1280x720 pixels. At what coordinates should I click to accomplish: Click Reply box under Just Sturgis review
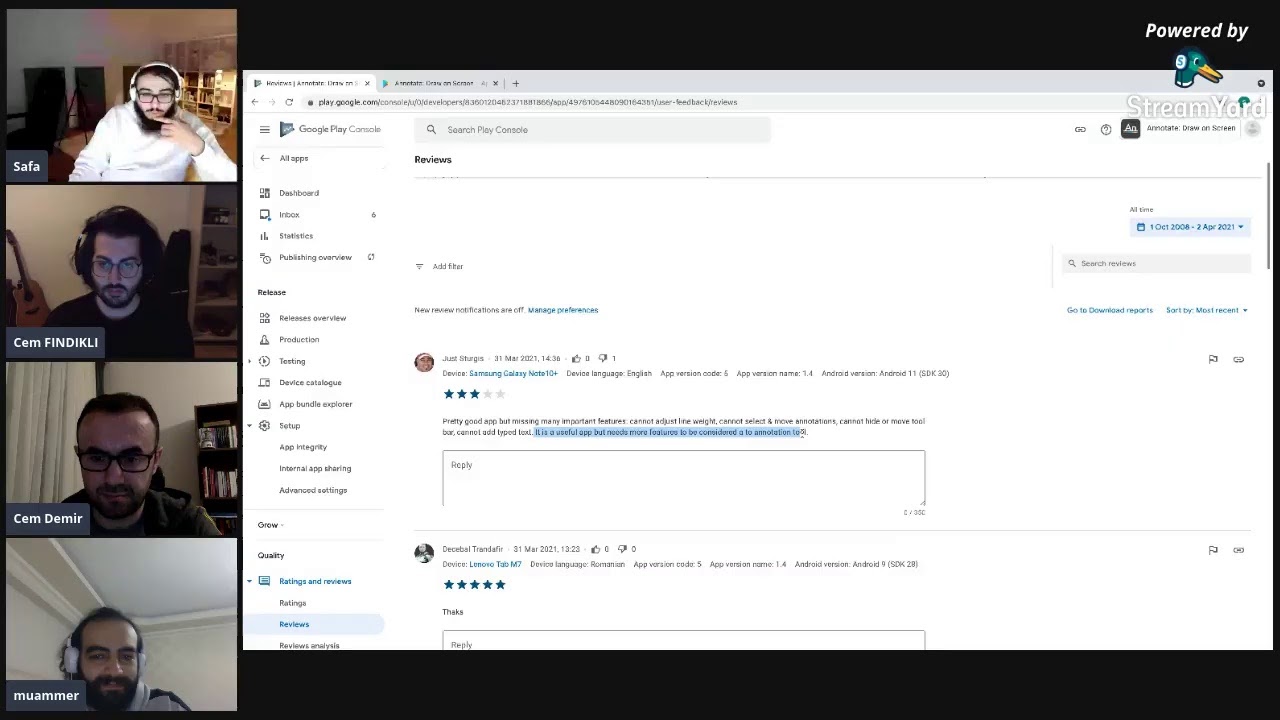click(684, 478)
